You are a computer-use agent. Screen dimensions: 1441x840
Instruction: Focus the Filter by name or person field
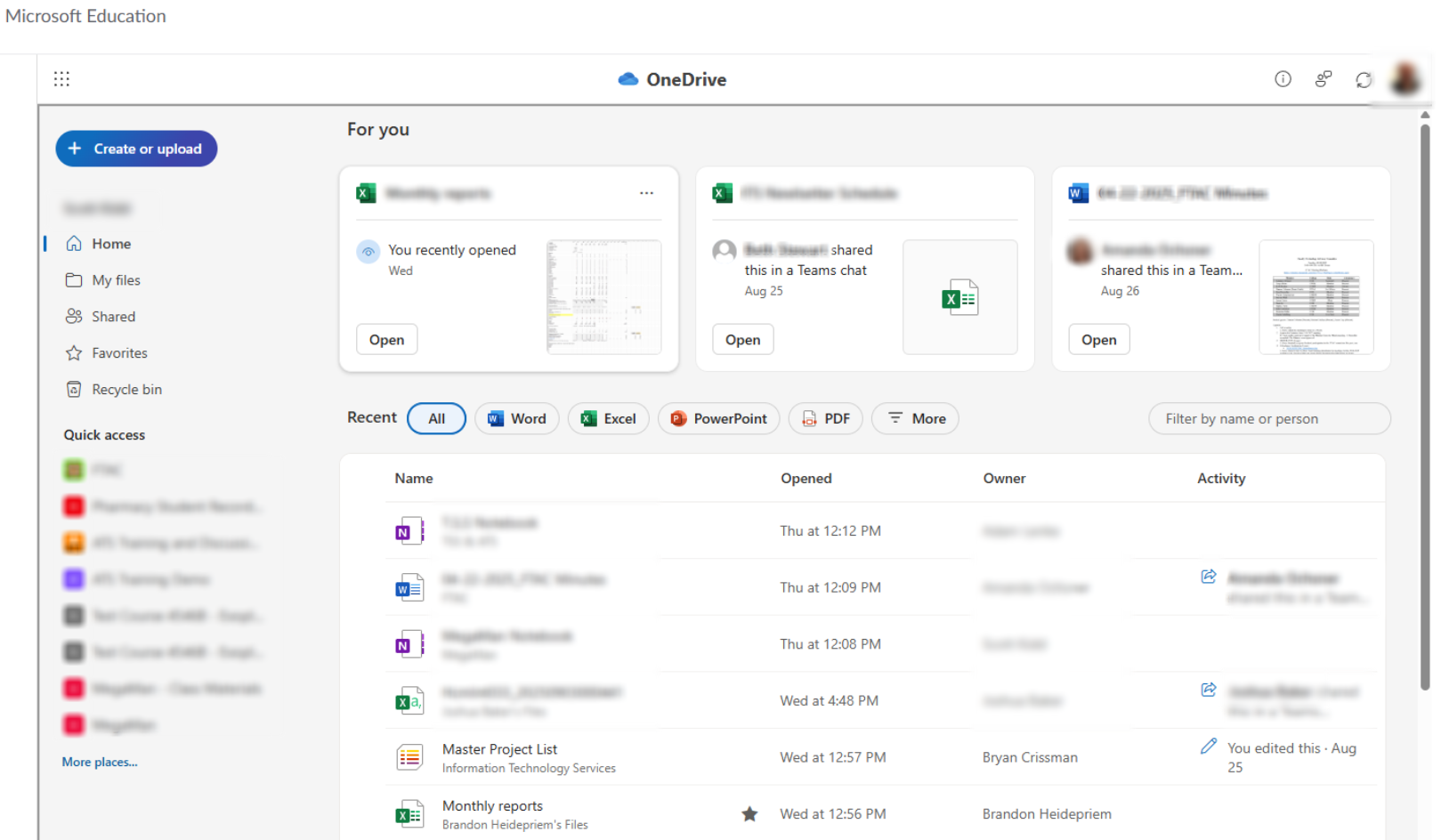tap(1269, 419)
